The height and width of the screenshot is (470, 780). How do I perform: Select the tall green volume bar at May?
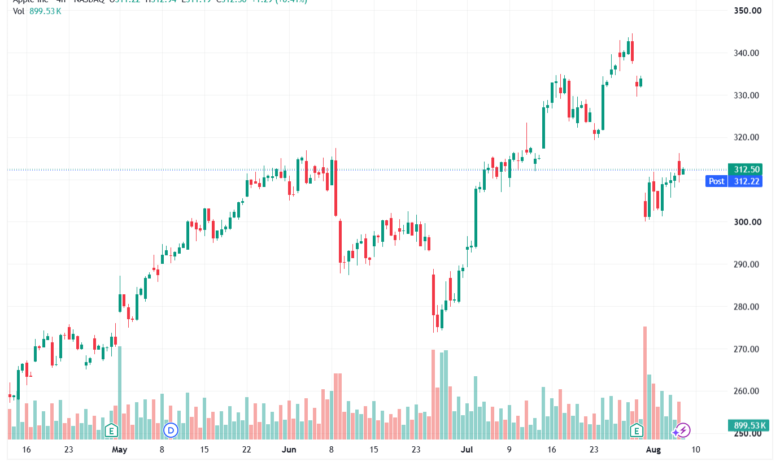120,393
